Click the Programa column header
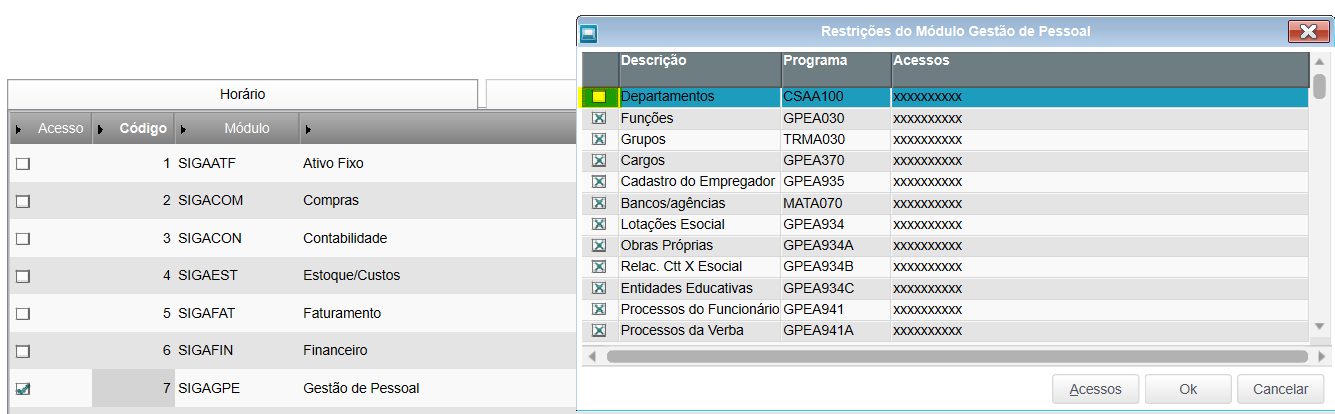Image resolution: width=1335 pixels, height=414 pixels. pyautogui.click(x=836, y=68)
